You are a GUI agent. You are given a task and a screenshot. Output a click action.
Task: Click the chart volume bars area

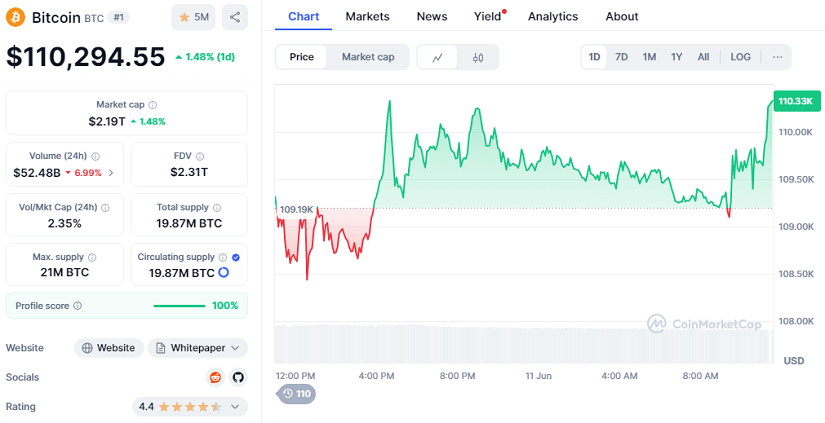(524, 343)
